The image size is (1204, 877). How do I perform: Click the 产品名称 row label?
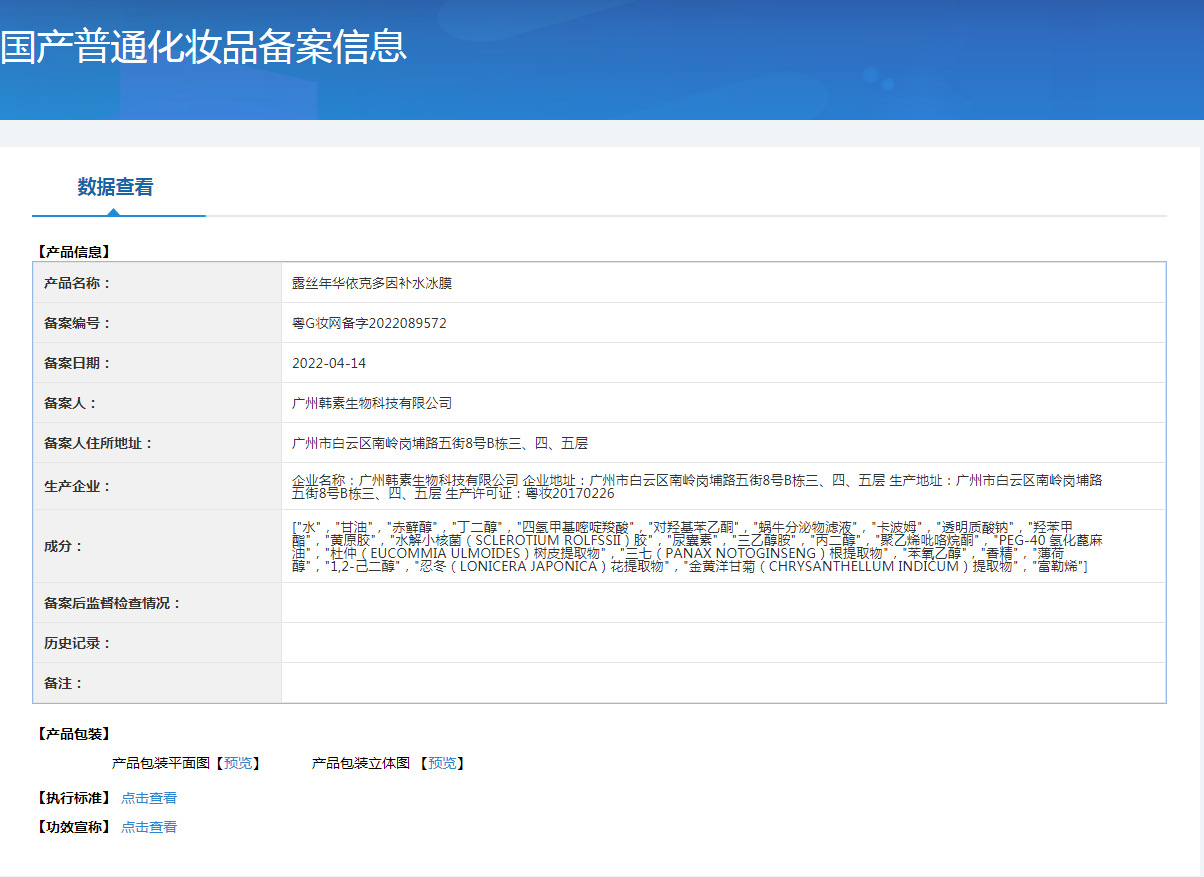pos(78,283)
